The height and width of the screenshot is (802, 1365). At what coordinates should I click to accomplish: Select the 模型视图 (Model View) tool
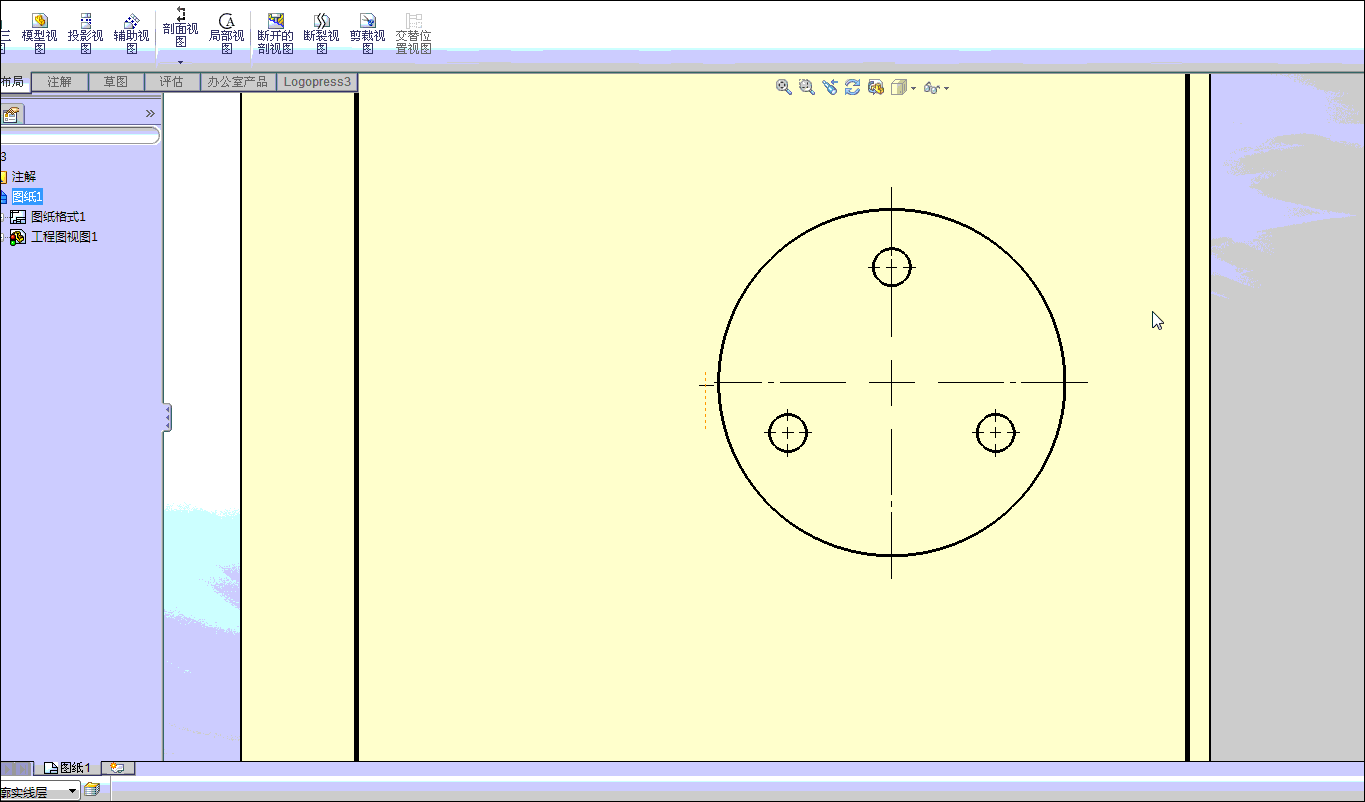pyautogui.click(x=40, y=33)
